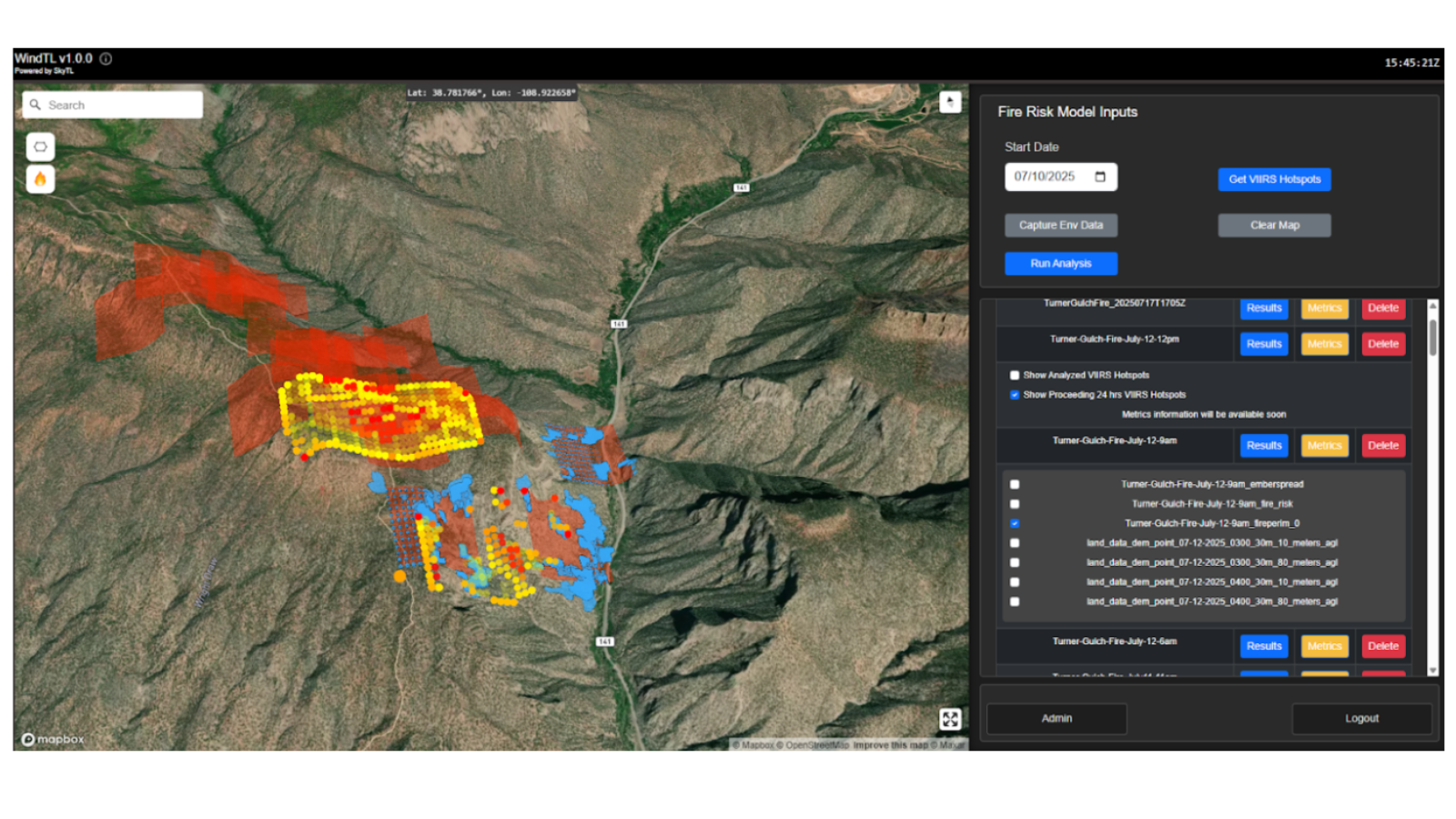1456x819 pixels.
Task: Toggle fullscreen map view icon
Action: tap(950, 720)
